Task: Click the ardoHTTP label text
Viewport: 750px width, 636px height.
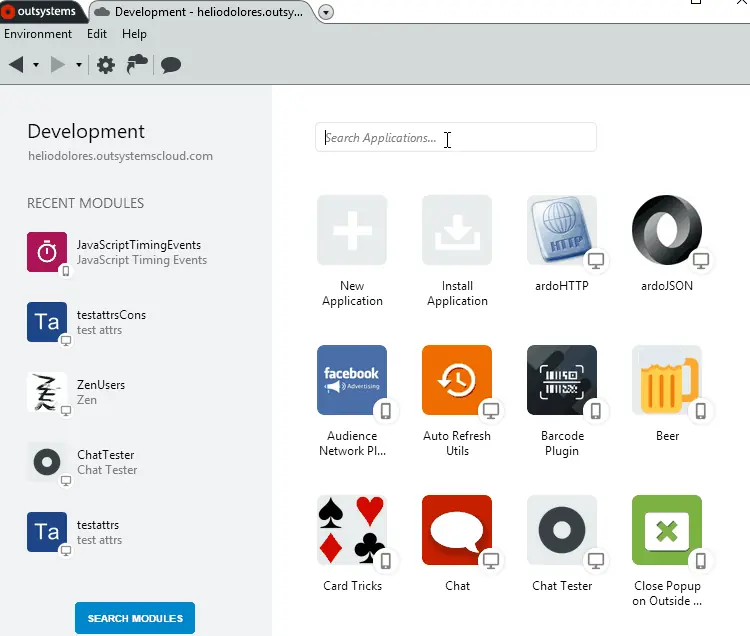Action: [x=562, y=285]
